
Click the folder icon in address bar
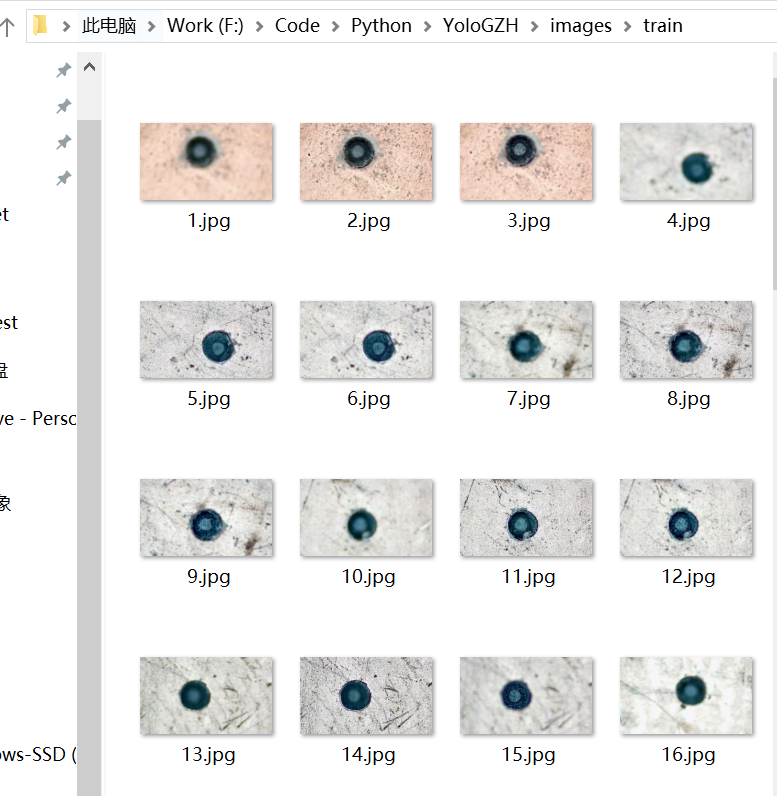pyautogui.click(x=40, y=26)
